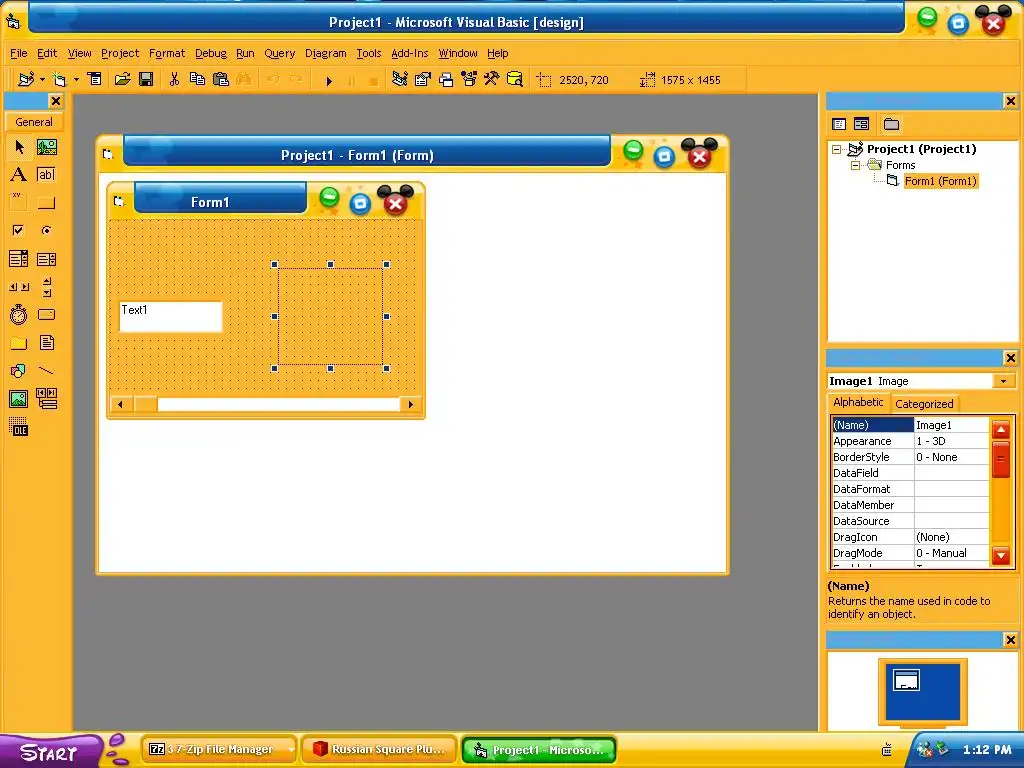Select the Line tool in toolbox
This screenshot has width=1024, height=768.
point(46,371)
